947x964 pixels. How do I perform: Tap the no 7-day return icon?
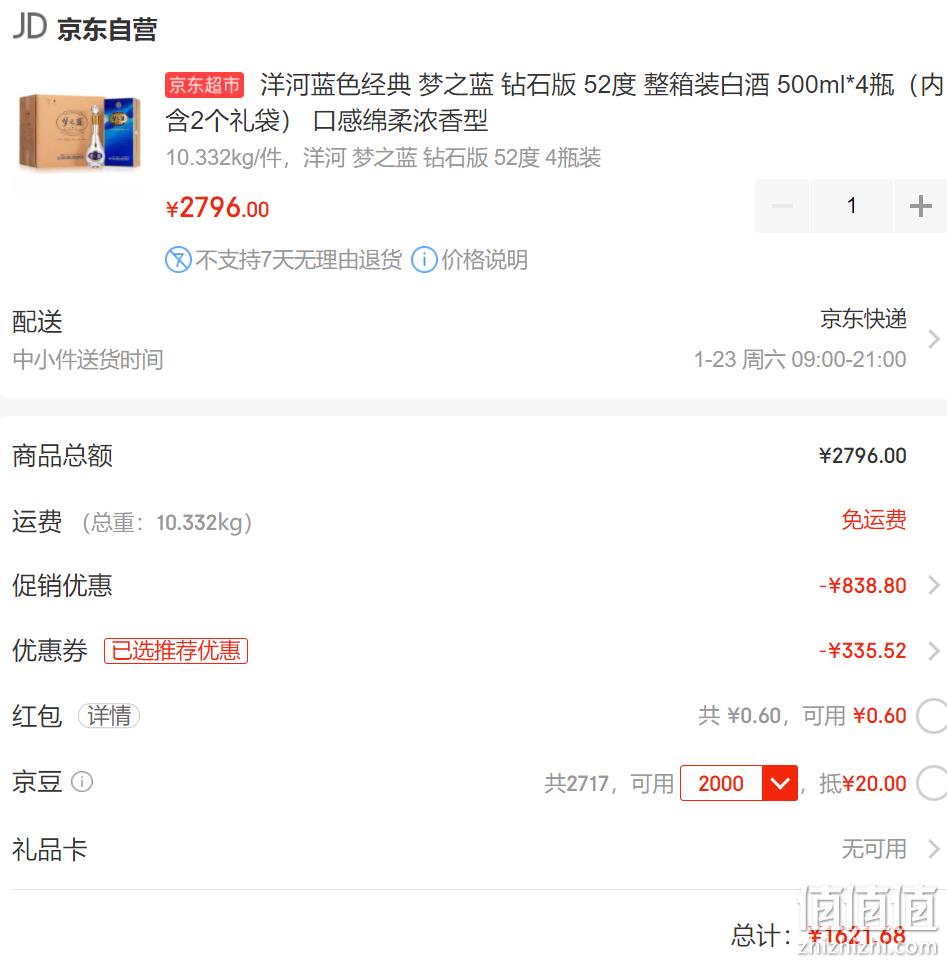coord(178,259)
